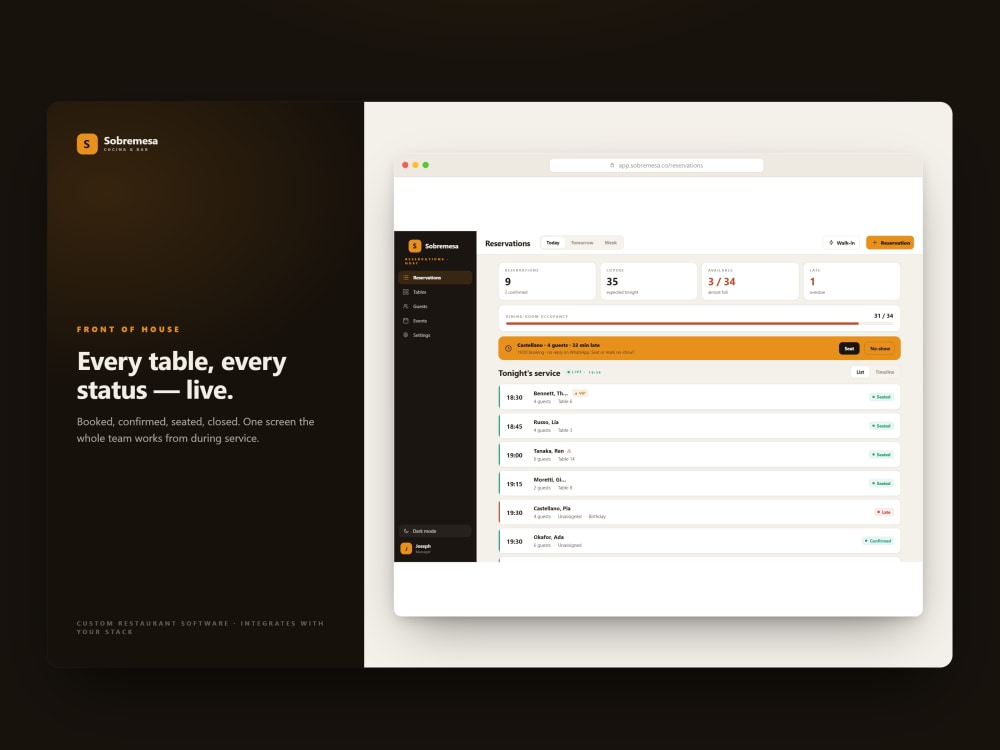The height and width of the screenshot is (750, 1000).
Task: Click the orange Reservation button
Action: [890, 243]
